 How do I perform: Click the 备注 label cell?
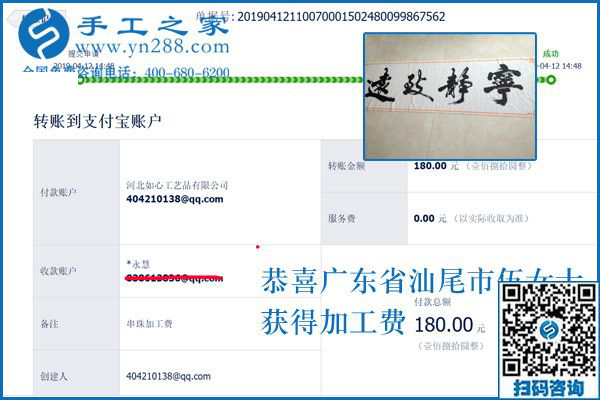point(76,324)
